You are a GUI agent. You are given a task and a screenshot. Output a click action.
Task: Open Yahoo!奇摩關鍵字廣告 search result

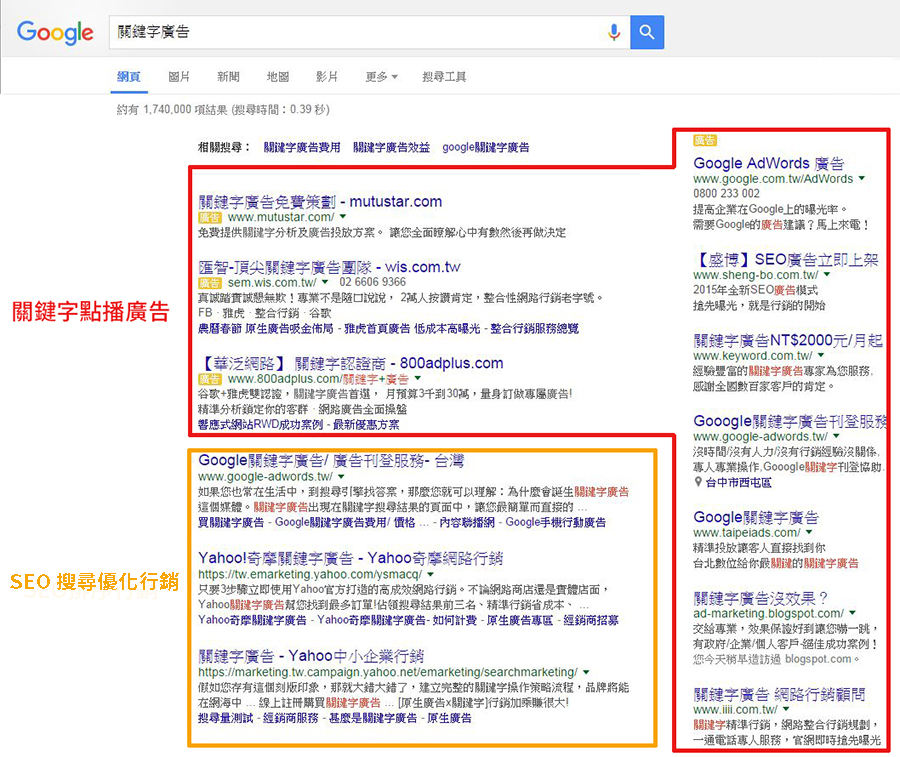(x=350, y=558)
